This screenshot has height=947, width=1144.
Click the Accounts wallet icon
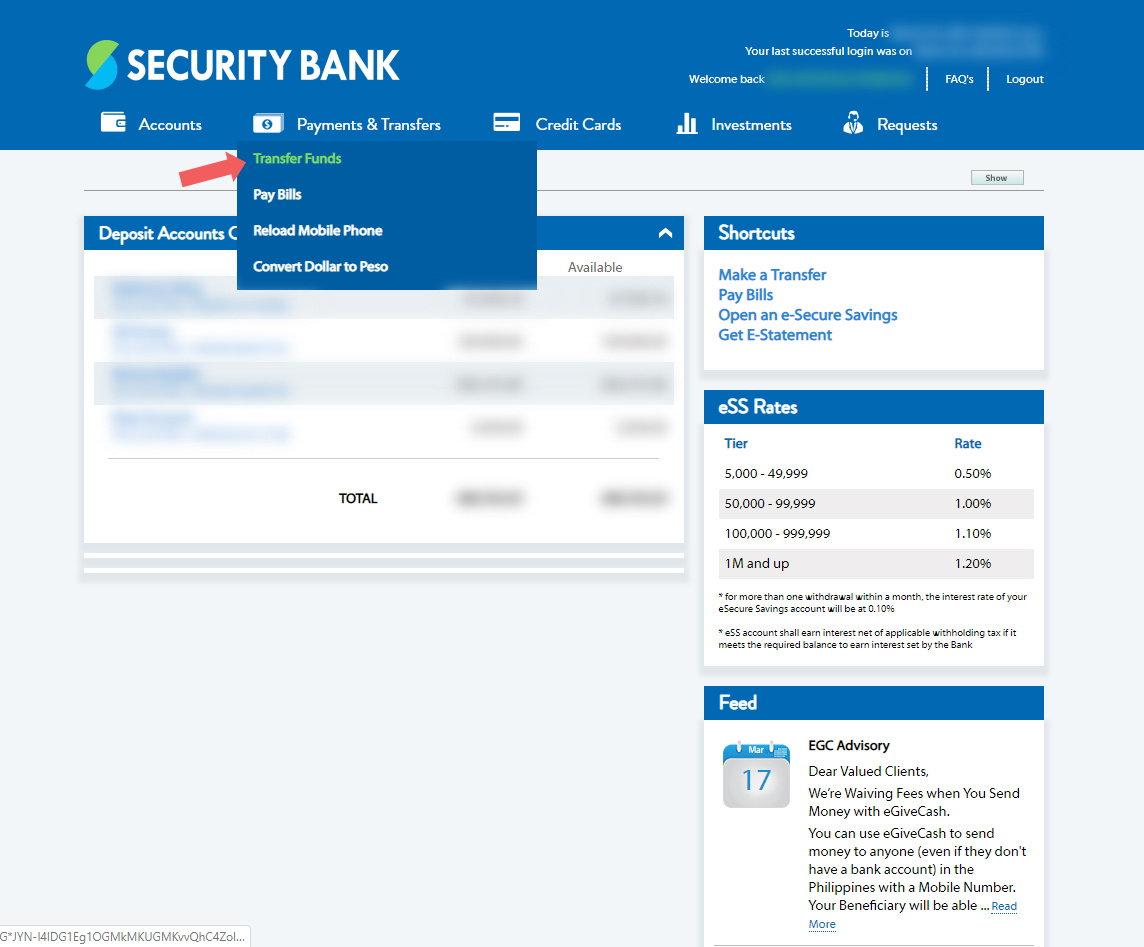113,122
